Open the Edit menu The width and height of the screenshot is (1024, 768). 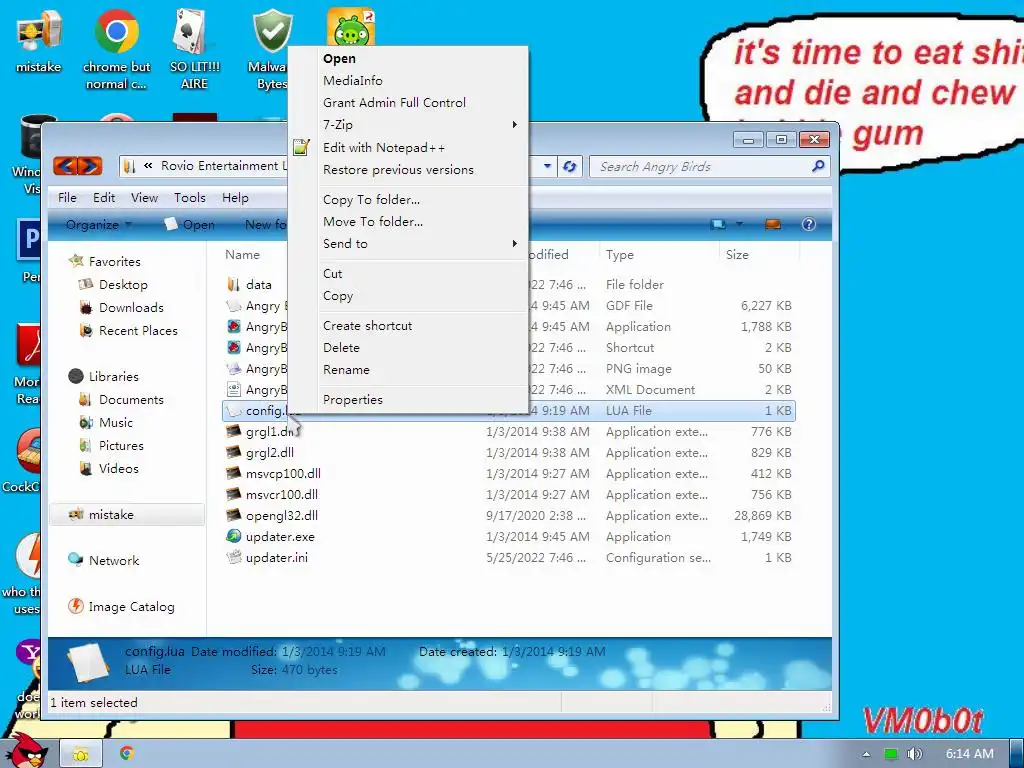pyautogui.click(x=104, y=198)
